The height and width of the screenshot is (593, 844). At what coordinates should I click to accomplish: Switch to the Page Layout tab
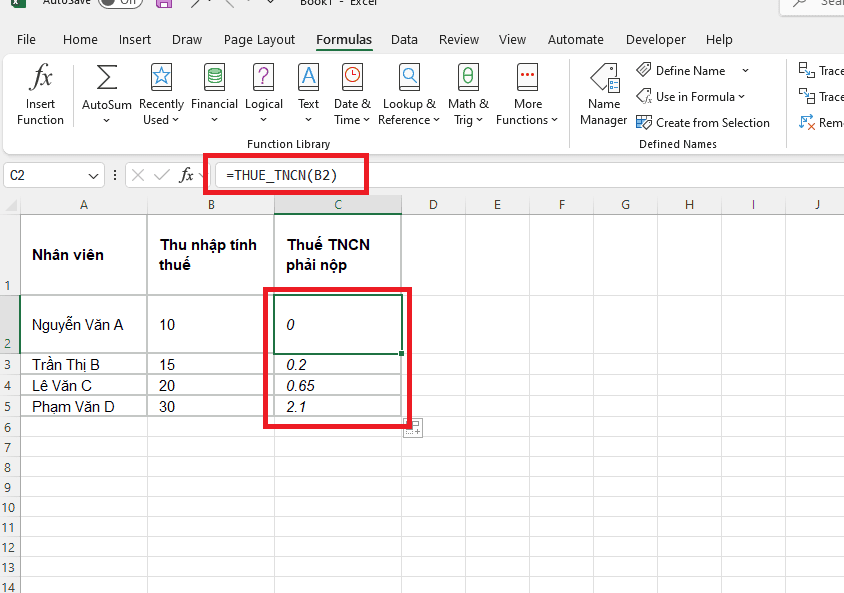(259, 40)
